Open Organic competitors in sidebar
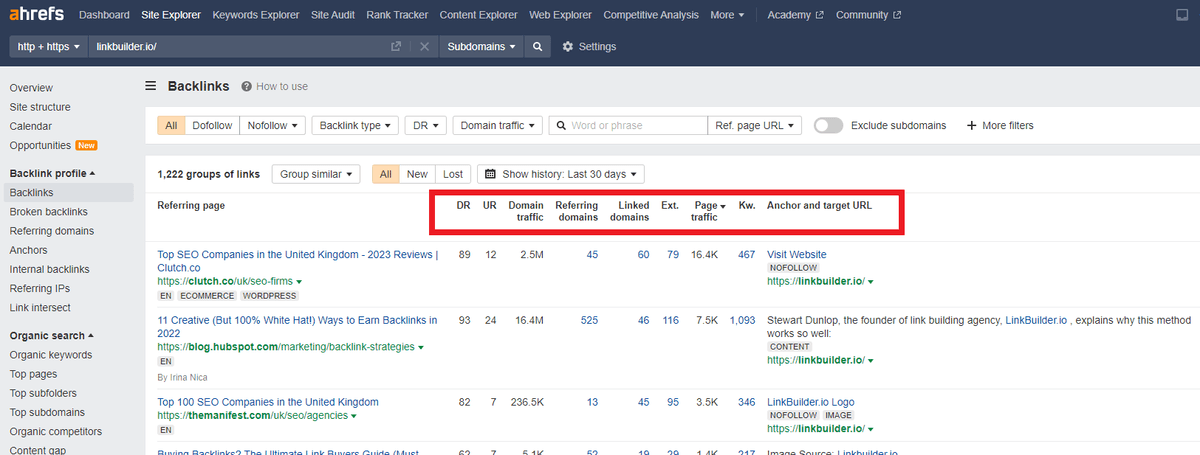Image resolution: width=1200 pixels, height=455 pixels. (x=55, y=431)
